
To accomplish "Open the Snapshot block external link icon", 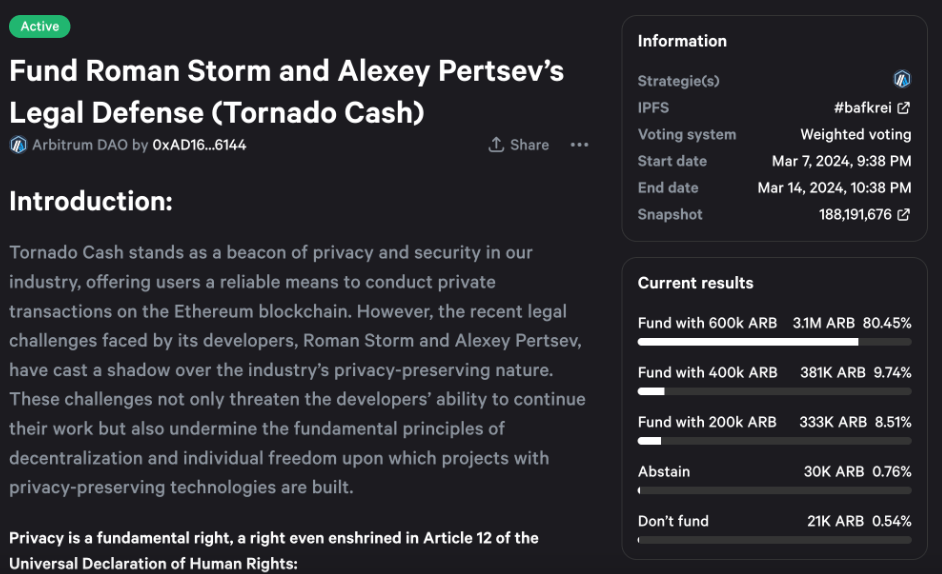I will [x=904, y=215].
